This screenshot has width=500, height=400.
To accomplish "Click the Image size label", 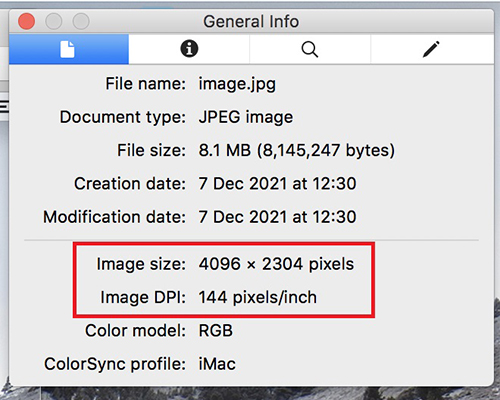I will click(141, 264).
